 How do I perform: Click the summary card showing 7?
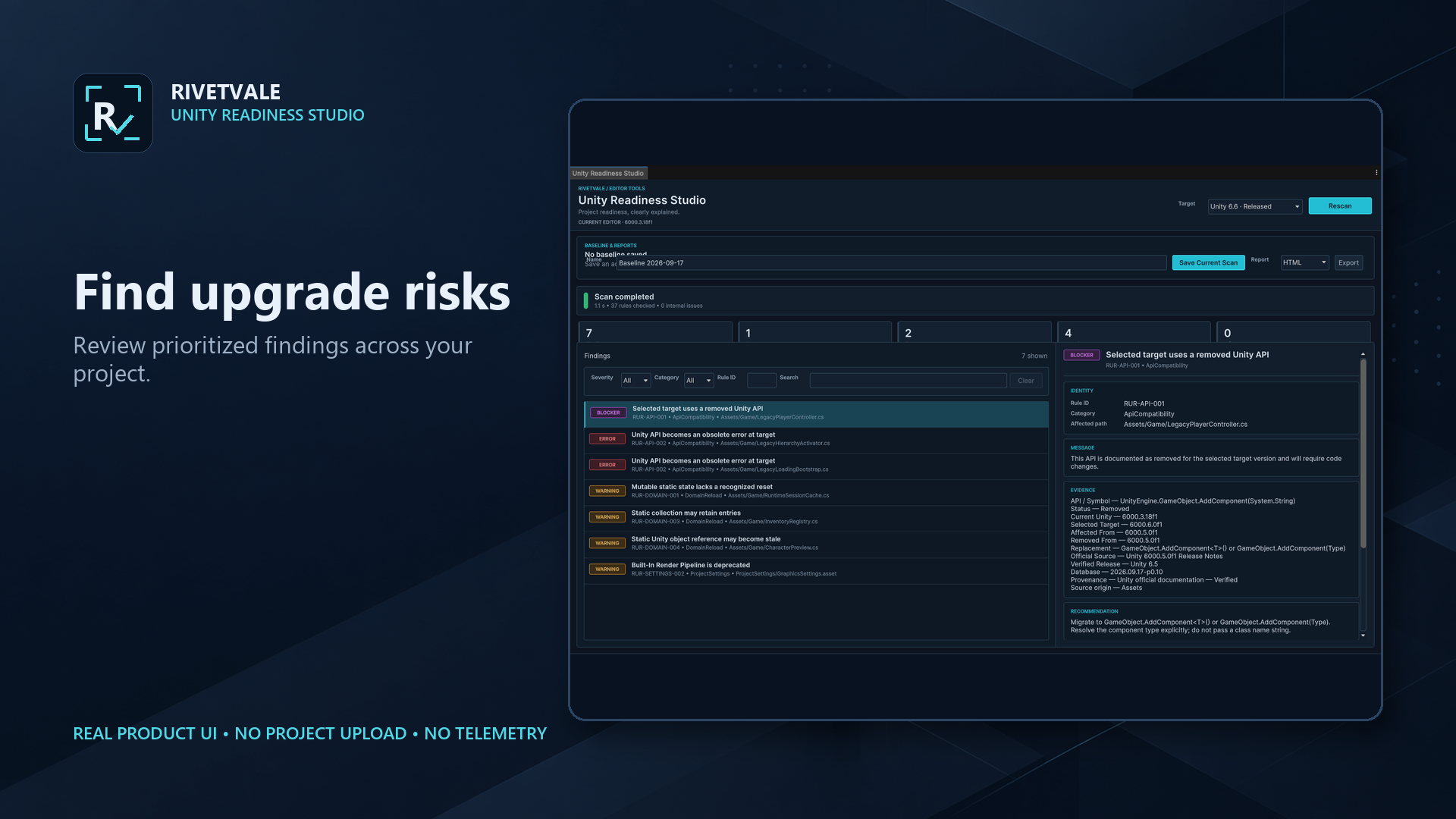pyautogui.click(x=656, y=332)
